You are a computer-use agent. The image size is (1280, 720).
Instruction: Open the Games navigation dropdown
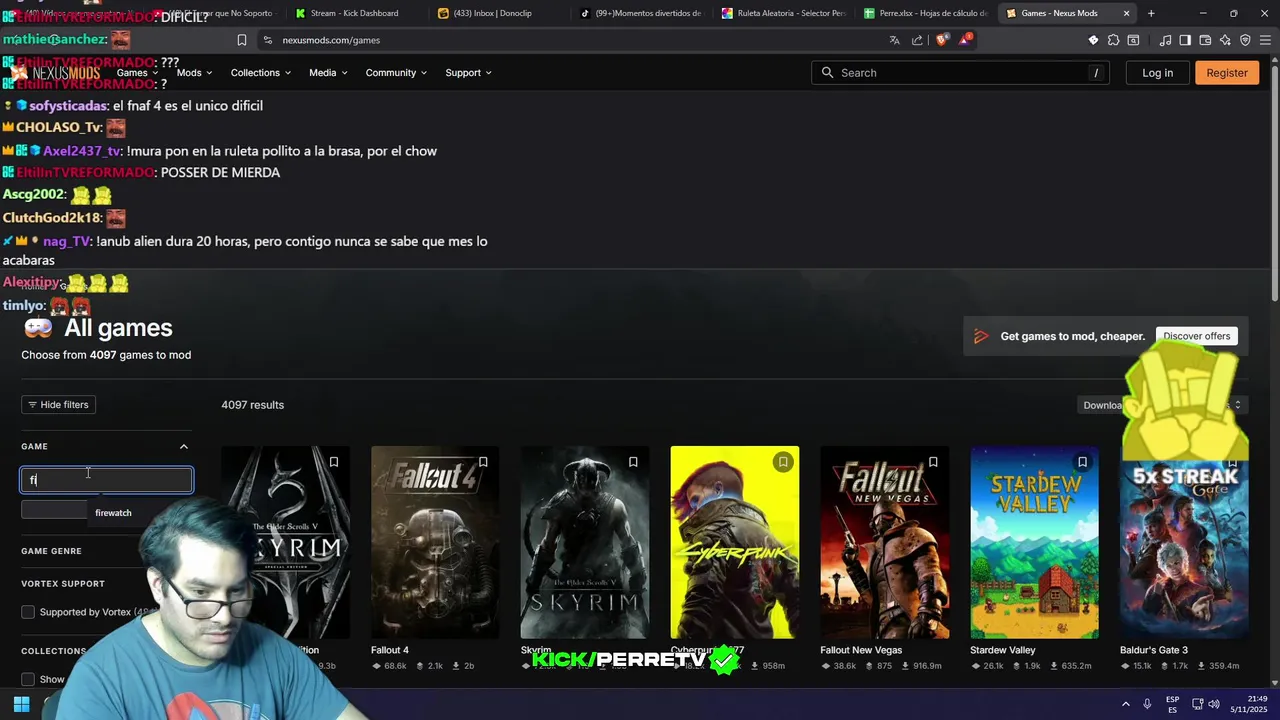click(136, 72)
